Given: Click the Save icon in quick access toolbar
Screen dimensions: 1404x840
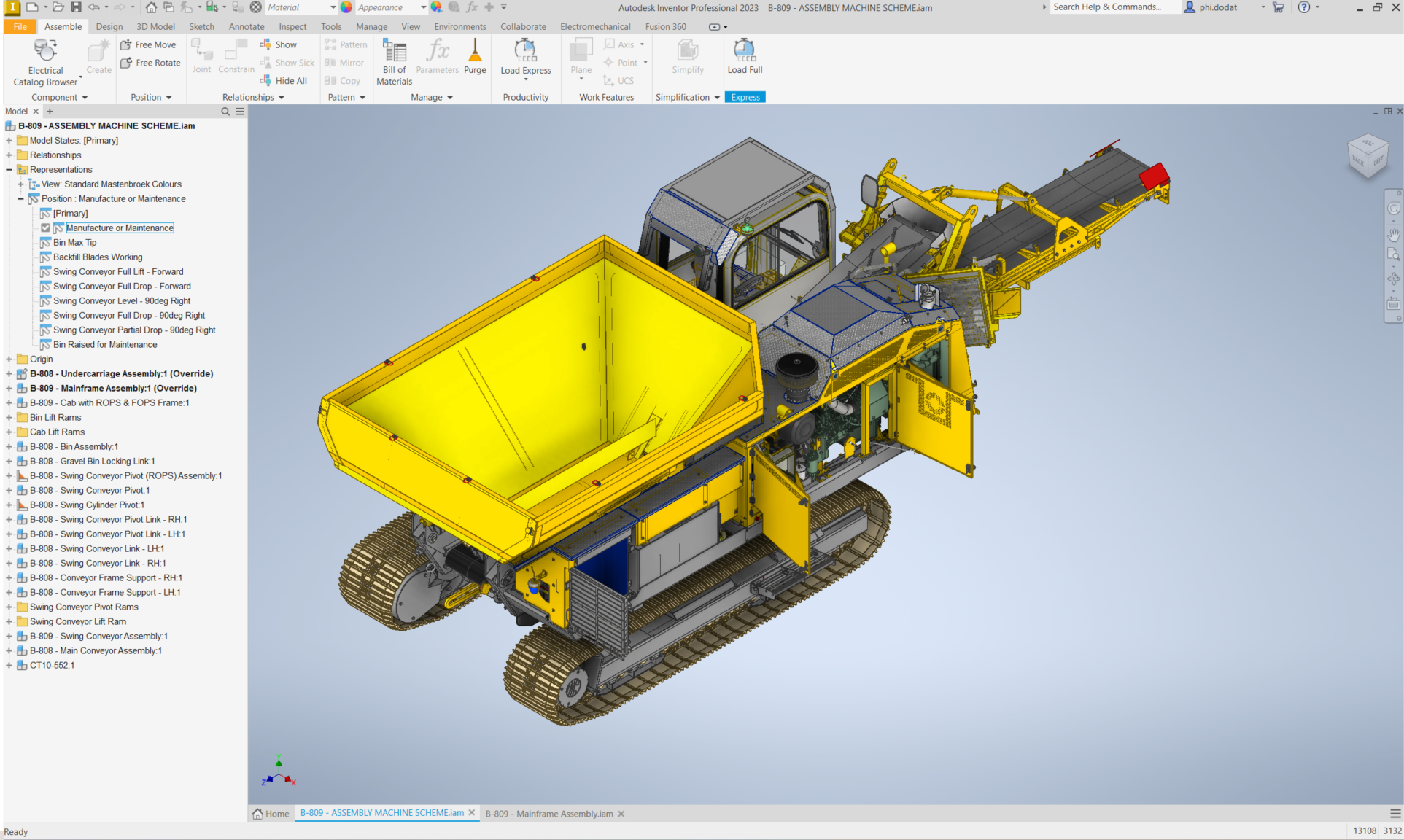Looking at the screenshot, I should [76, 7].
